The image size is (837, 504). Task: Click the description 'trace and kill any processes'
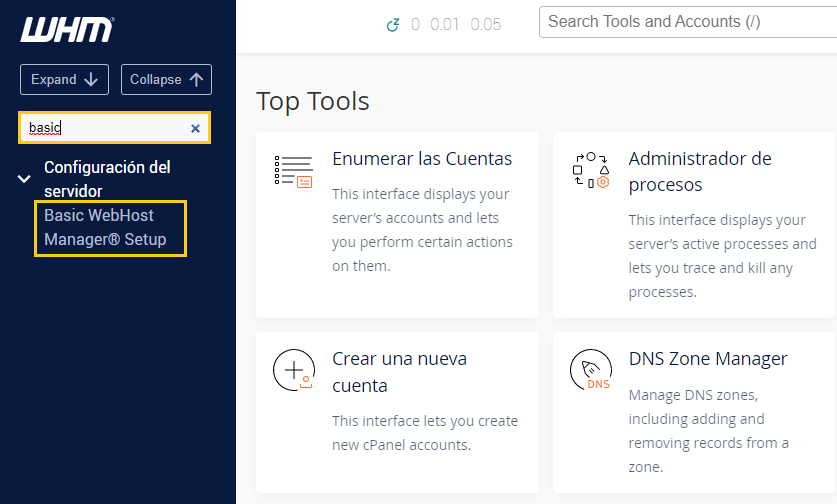(x=710, y=280)
